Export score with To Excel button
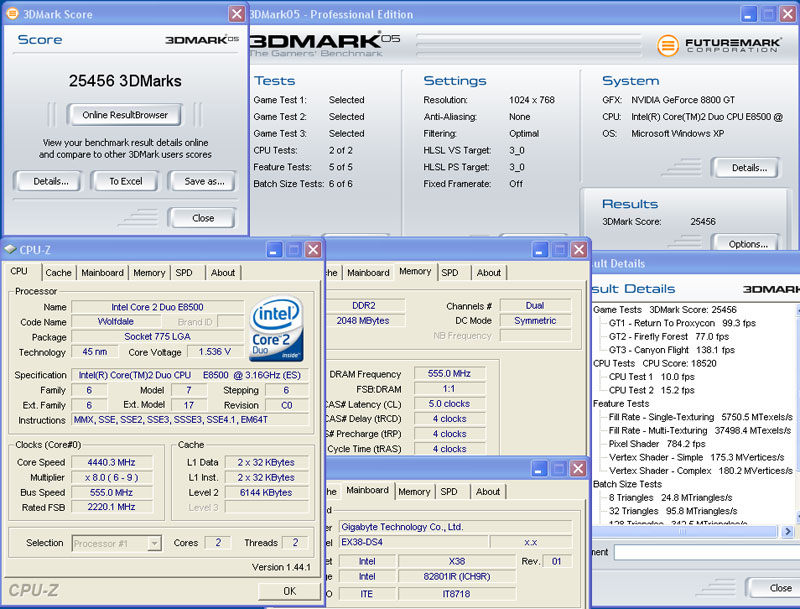 click(126, 181)
